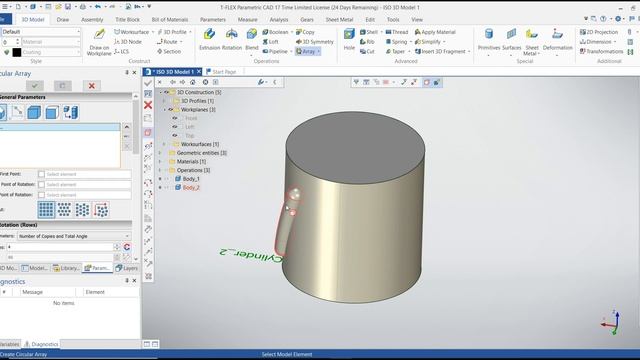This screenshot has height=360, width=640.
Task: Click the 3D Node tool
Action: point(128,42)
